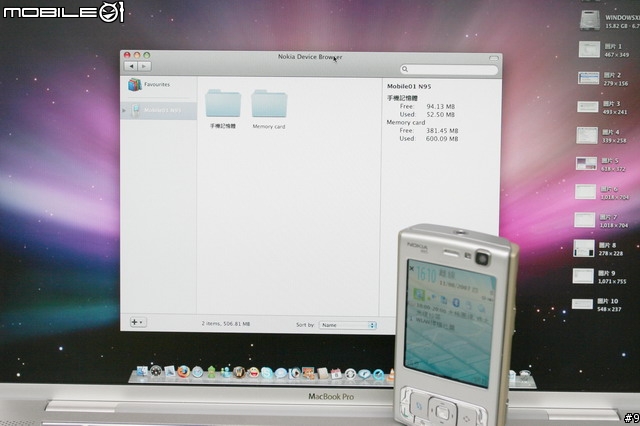Zoom Nokia Device Browser with green button
The height and width of the screenshot is (426, 640).
tap(147, 55)
